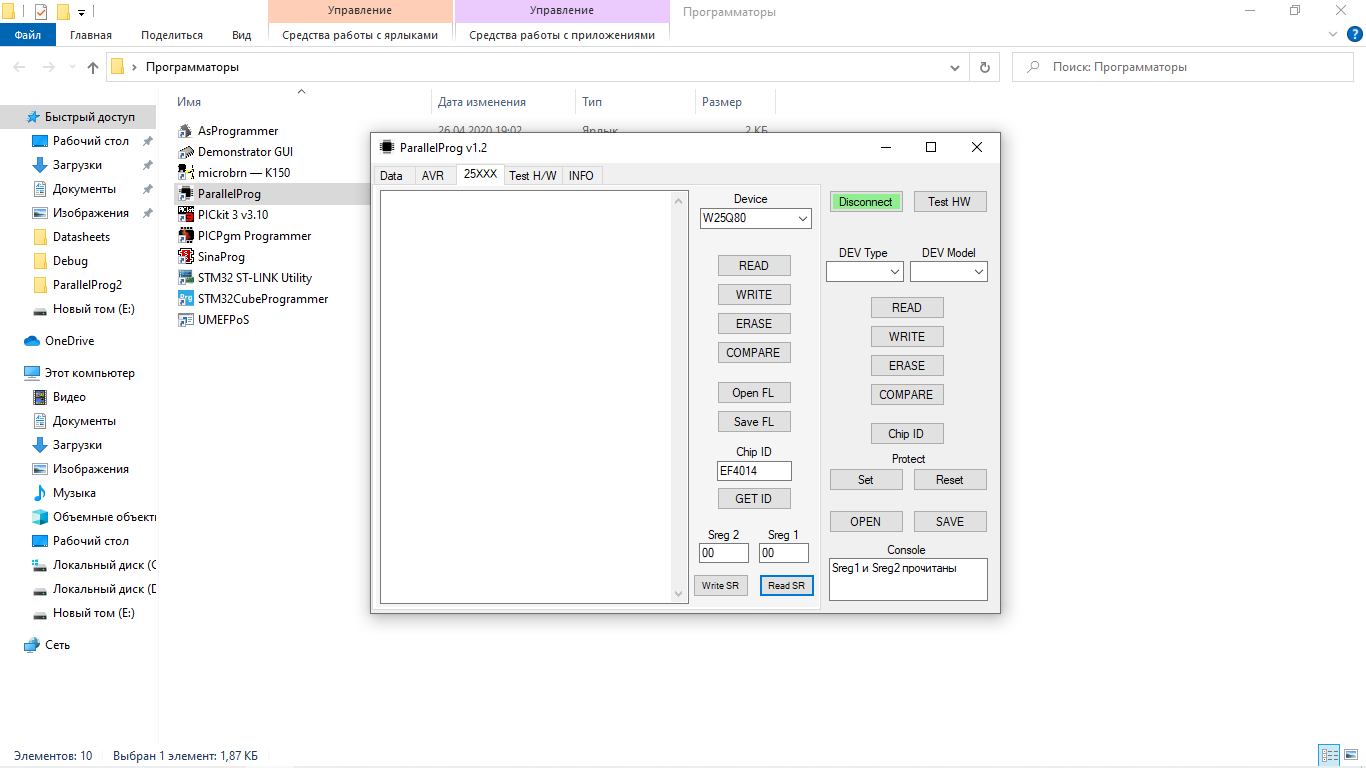1366x768 pixels.
Task: Click the Explorer search box Поиск: Программаторы
Action: point(1185,67)
